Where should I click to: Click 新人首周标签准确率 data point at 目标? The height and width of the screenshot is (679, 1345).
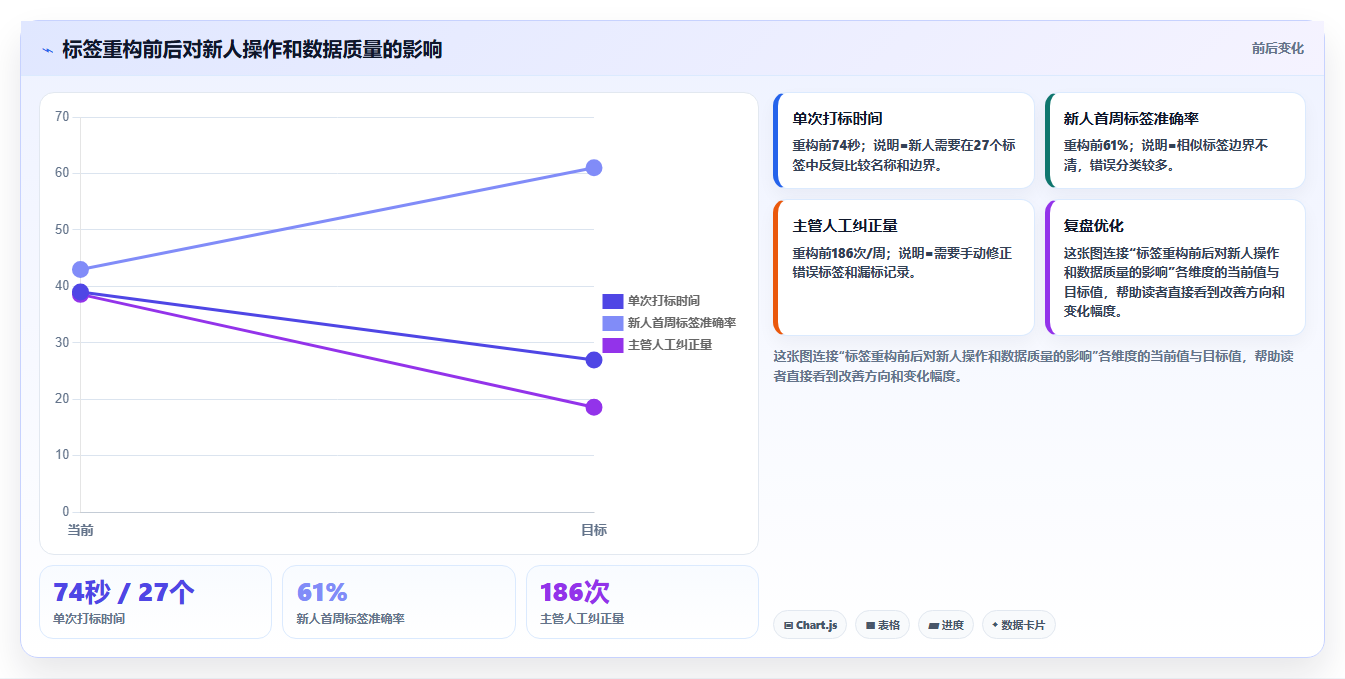(593, 167)
